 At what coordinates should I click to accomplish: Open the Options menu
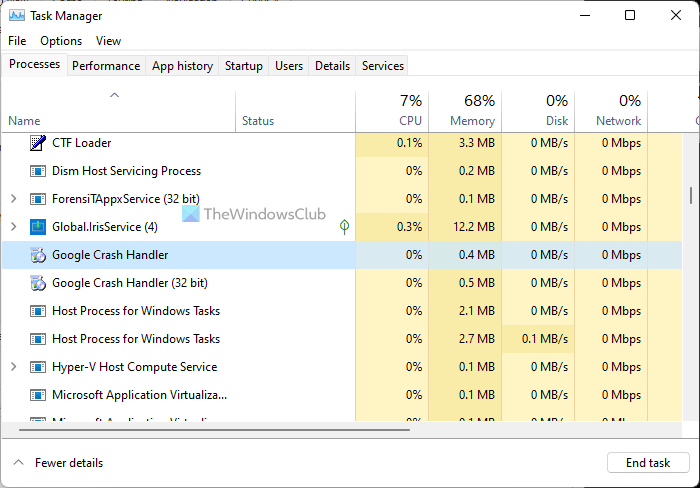(x=61, y=41)
